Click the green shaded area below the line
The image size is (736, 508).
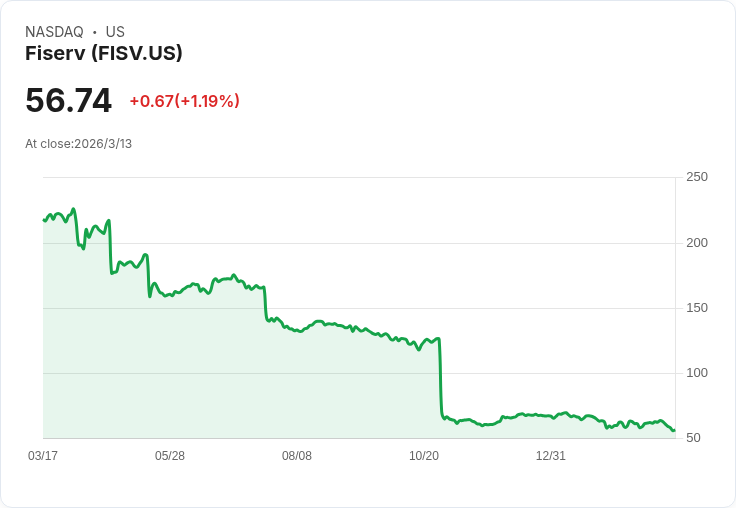coord(235,376)
